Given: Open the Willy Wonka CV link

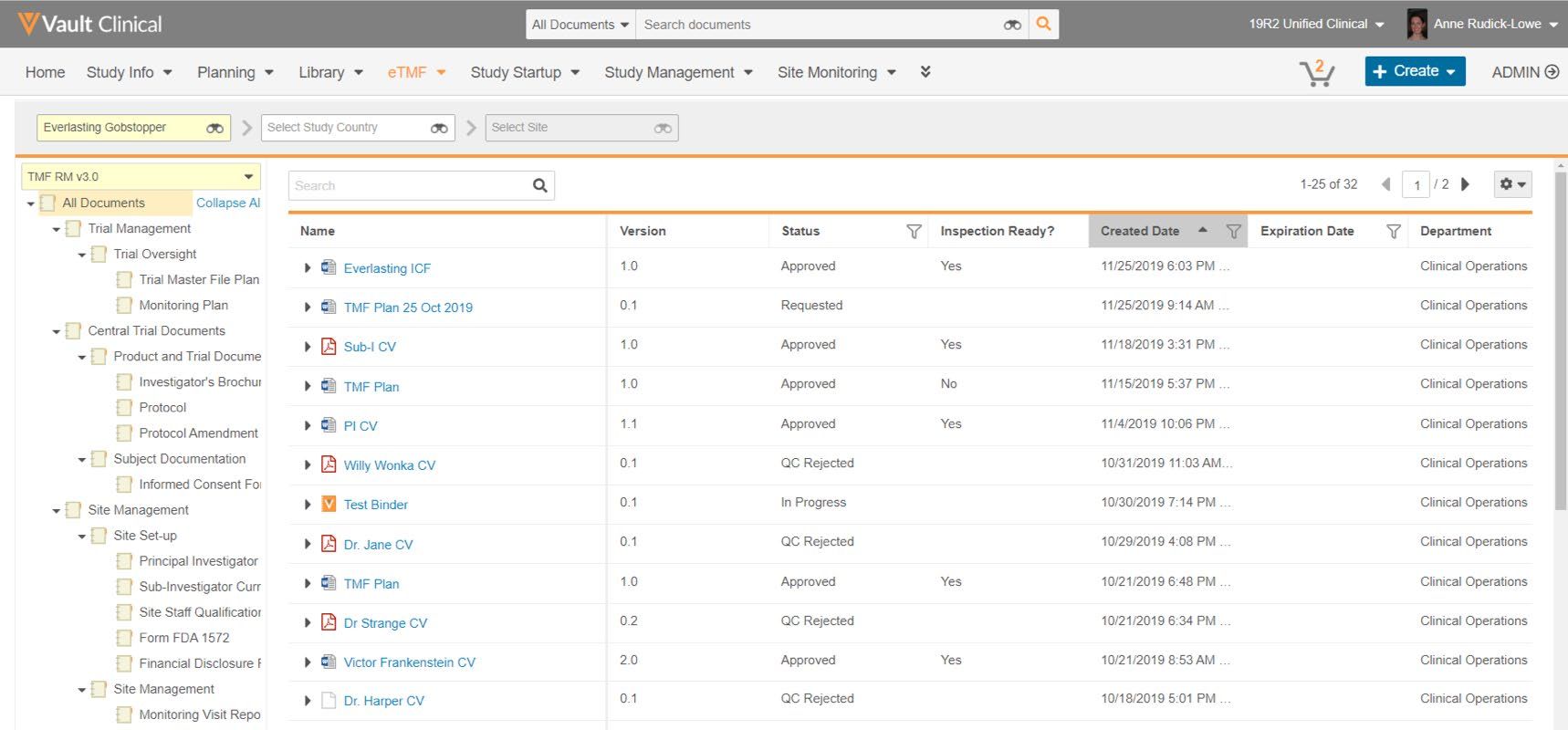Looking at the screenshot, I should [x=390, y=465].
